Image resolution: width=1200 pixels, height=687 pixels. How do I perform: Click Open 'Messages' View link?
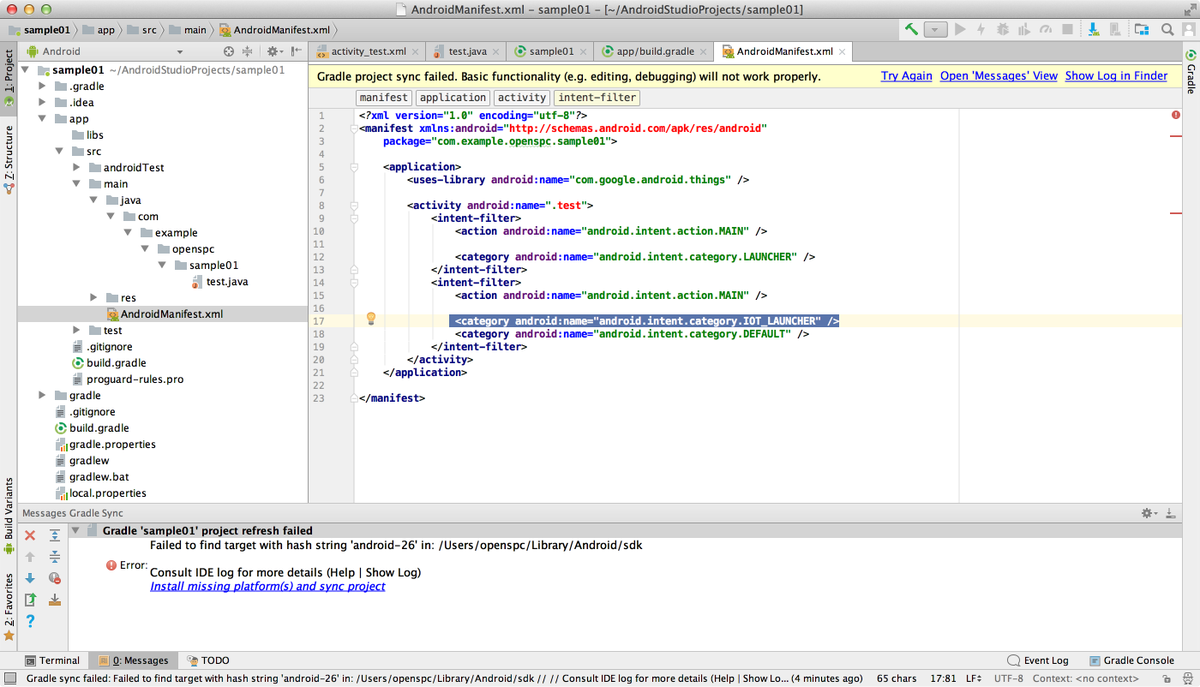tap(998, 76)
